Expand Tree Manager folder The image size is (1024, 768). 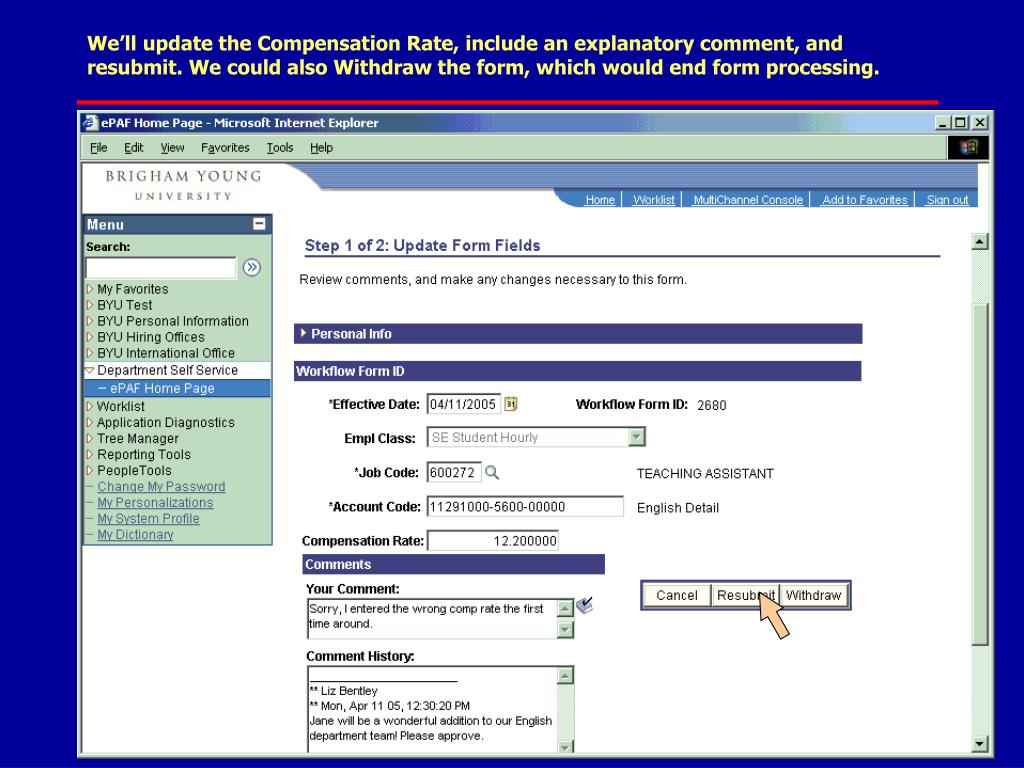[x=89, y=438]
